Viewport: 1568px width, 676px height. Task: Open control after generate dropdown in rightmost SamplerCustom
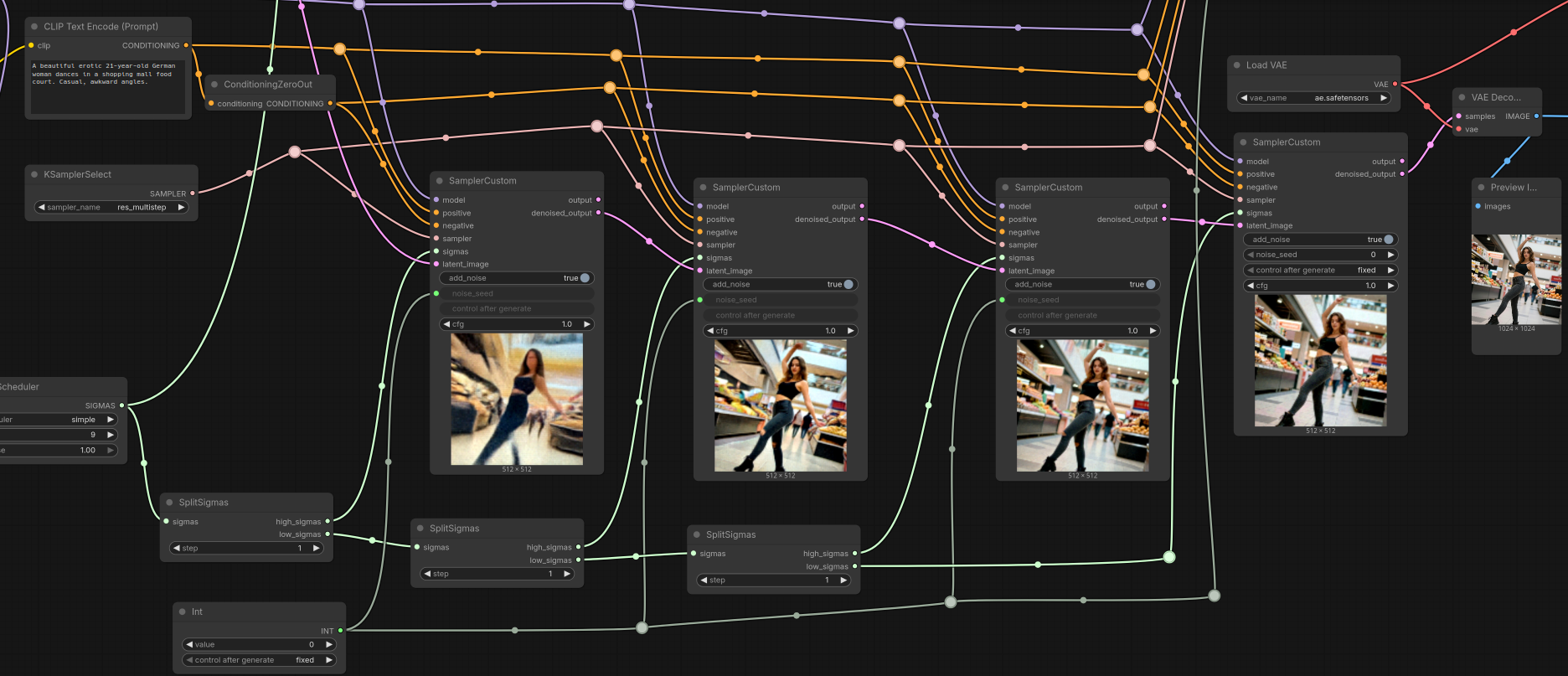(x=1321, y=271)
